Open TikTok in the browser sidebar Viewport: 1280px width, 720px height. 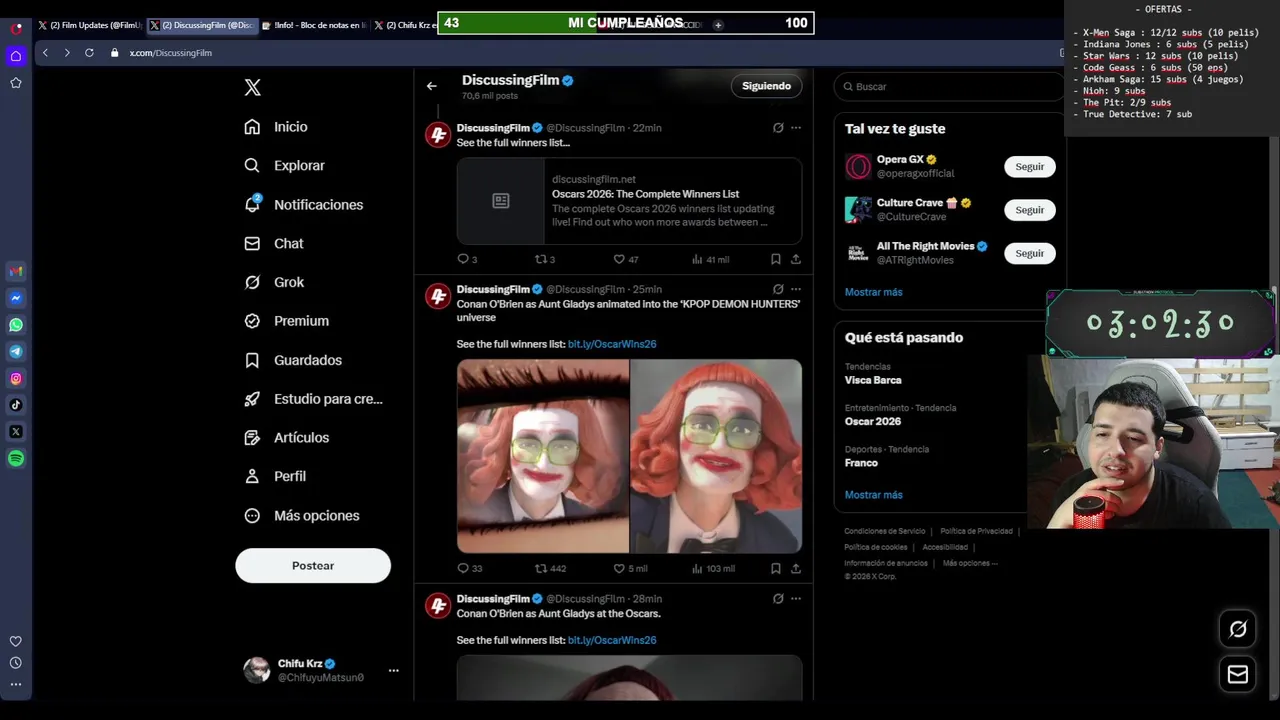(16, 405)
